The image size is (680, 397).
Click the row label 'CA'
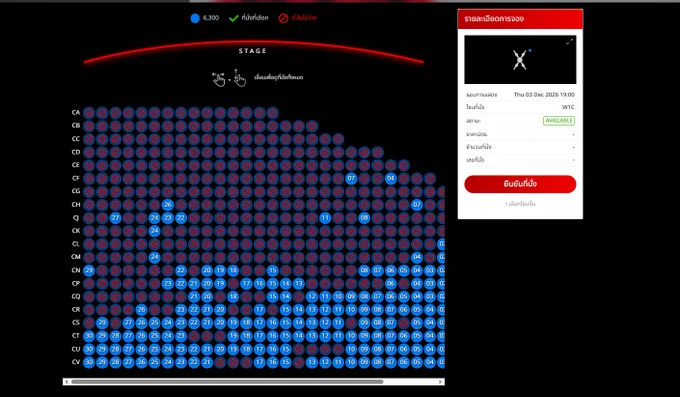tap(76, 112)
